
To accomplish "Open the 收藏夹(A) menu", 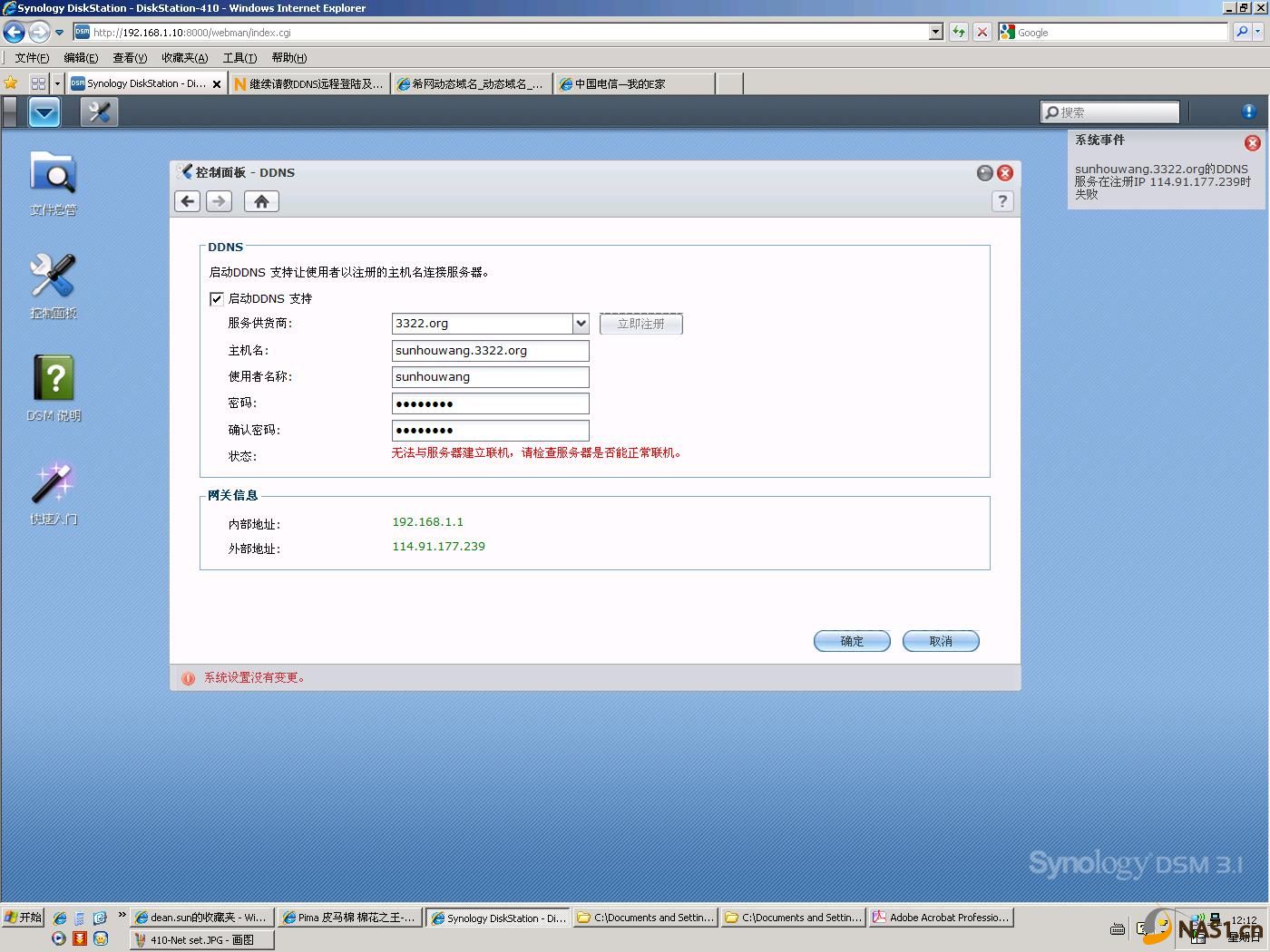I will tap(184, 58).
